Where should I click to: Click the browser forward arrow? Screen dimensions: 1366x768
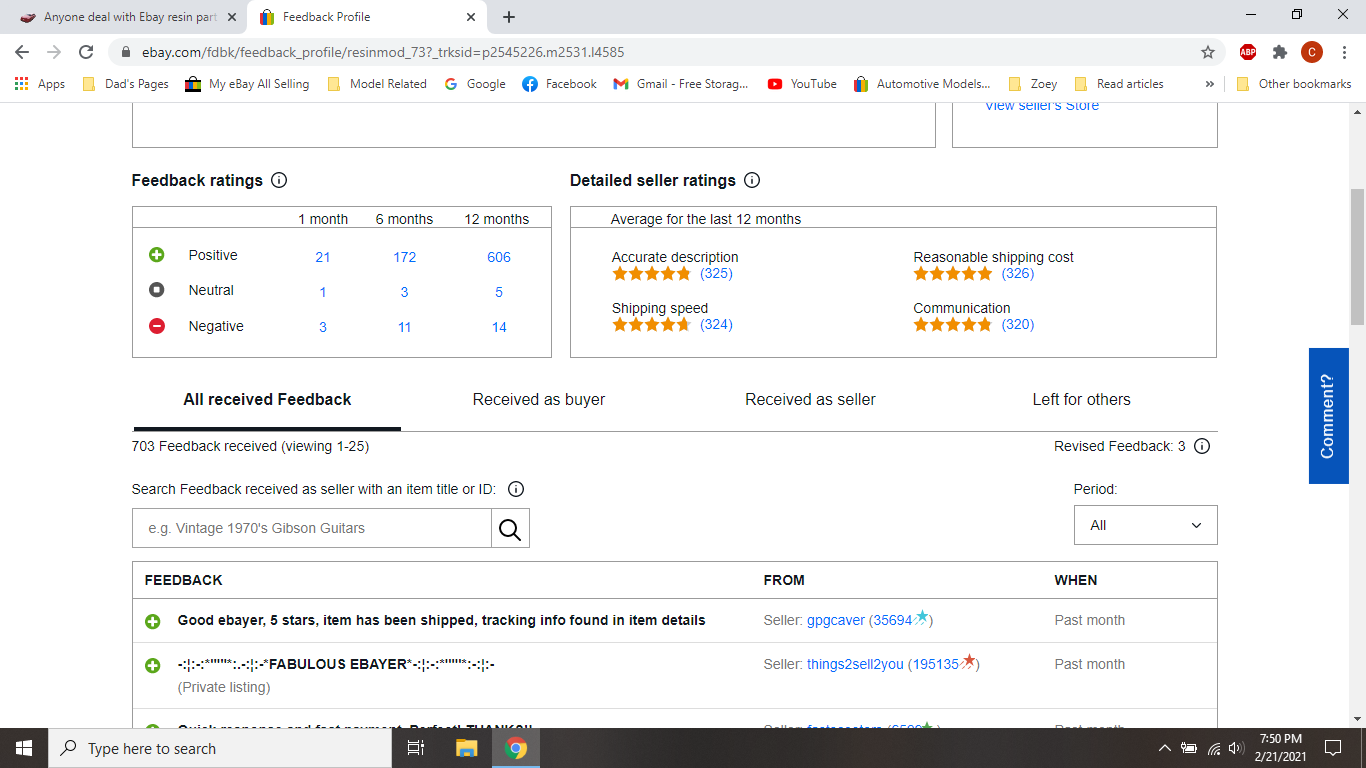coord(54,52)
